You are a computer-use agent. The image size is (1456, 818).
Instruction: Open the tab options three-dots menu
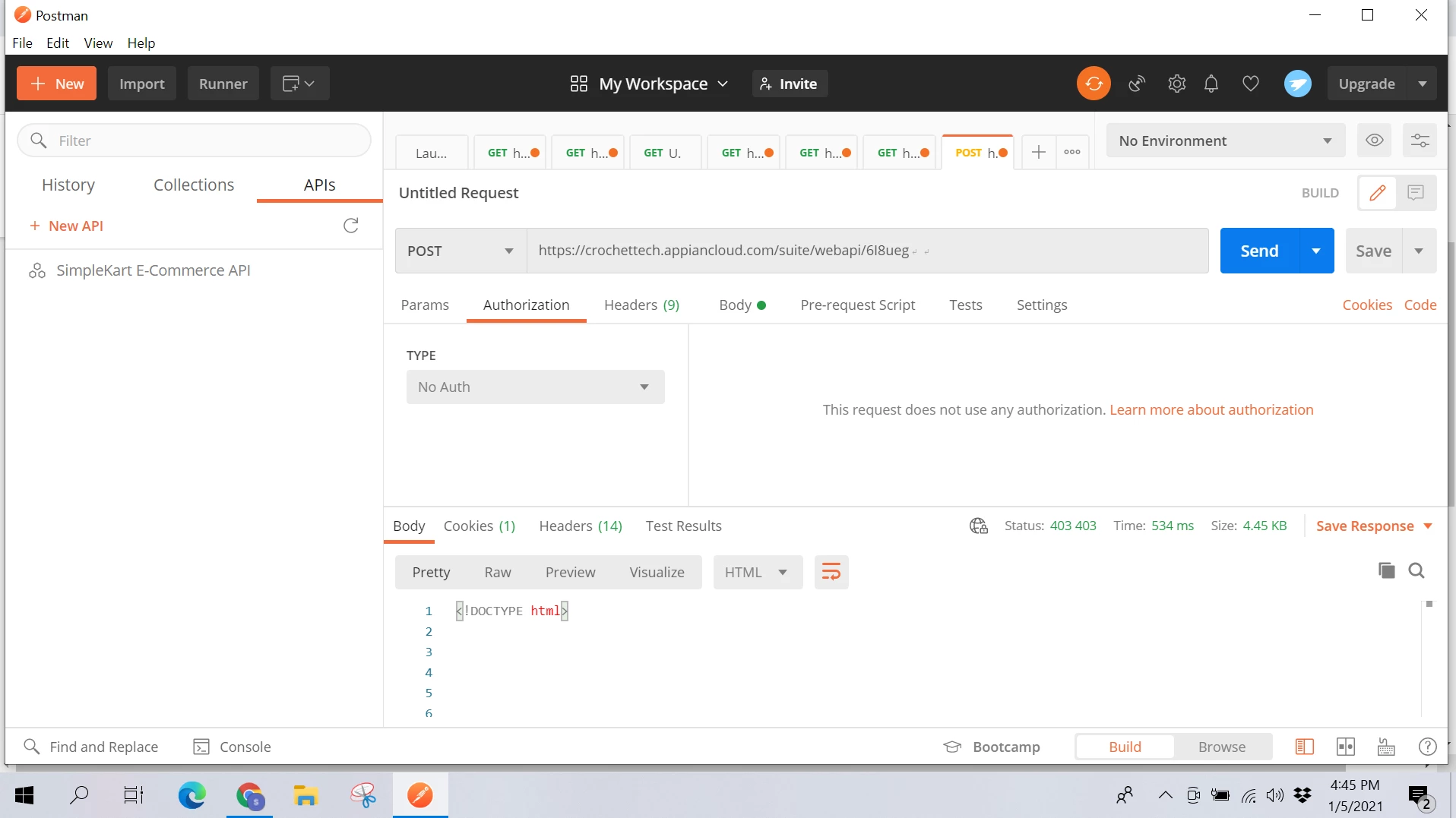click(x=1072, y=153)
